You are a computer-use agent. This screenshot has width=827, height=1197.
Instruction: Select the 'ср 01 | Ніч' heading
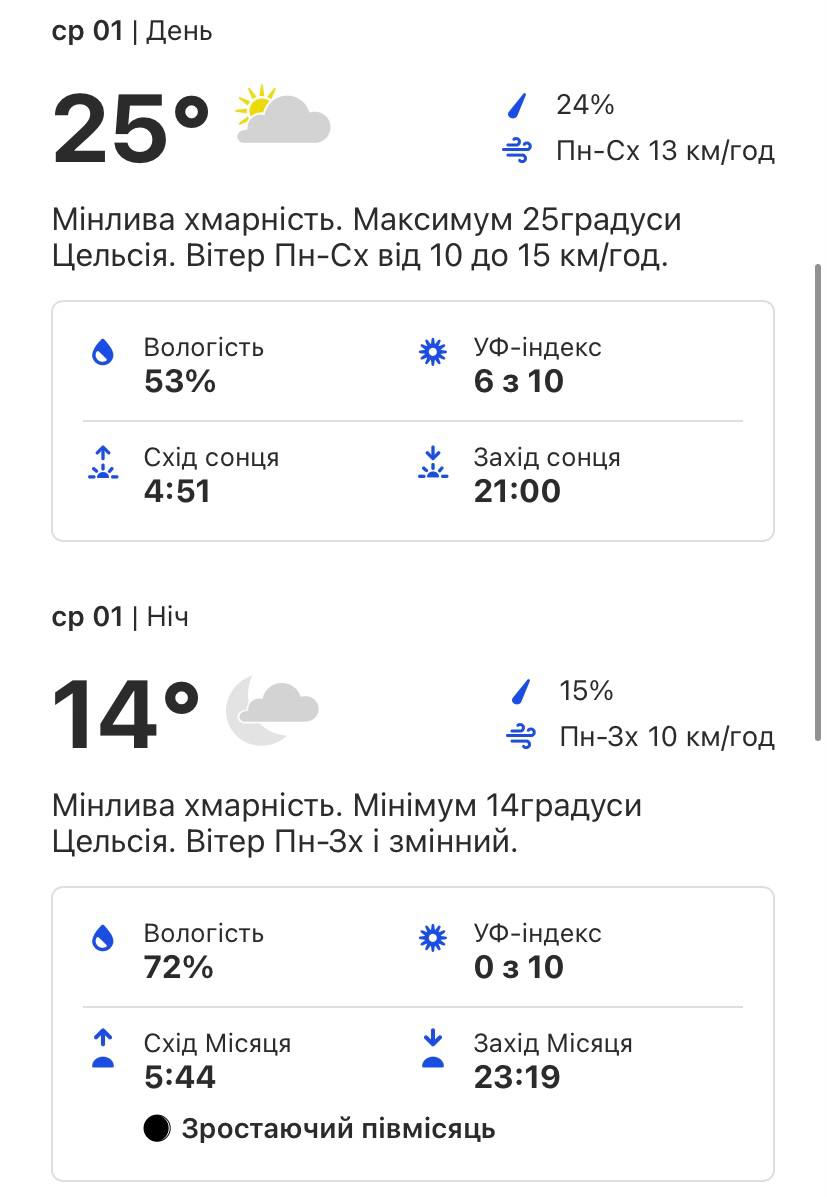pyautogui.click(x=120, y=617)
